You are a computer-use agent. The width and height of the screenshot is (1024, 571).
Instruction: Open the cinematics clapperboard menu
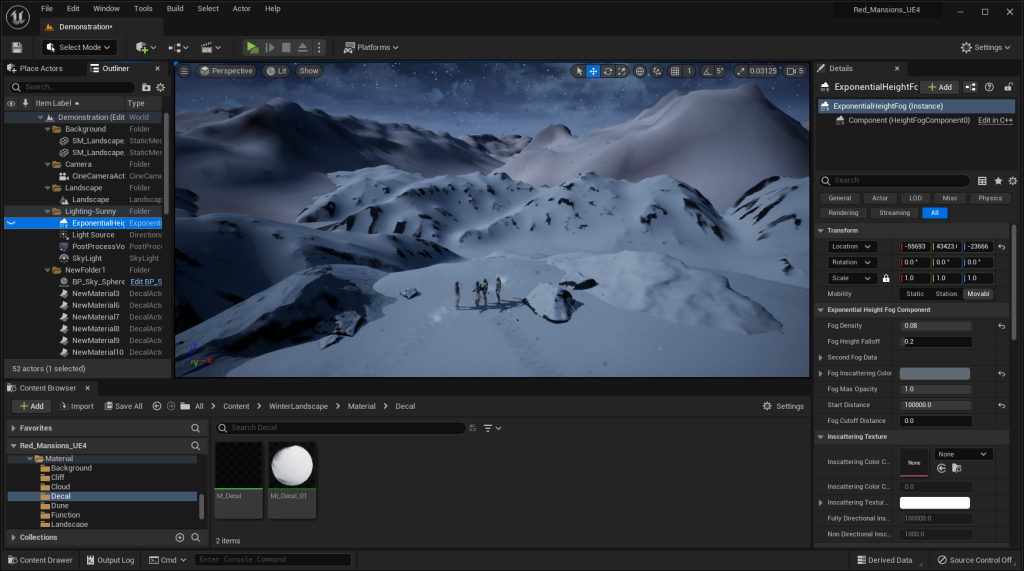click(x=211, y=47)
